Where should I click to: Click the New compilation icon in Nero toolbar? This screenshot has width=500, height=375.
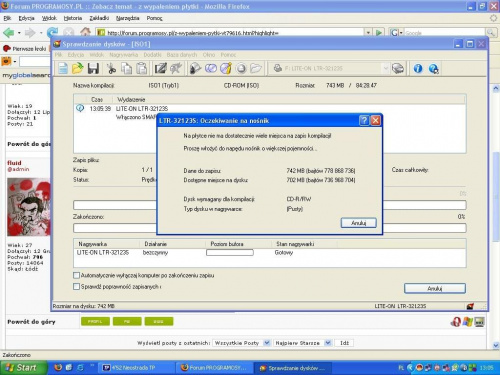(x=63, y=68)
